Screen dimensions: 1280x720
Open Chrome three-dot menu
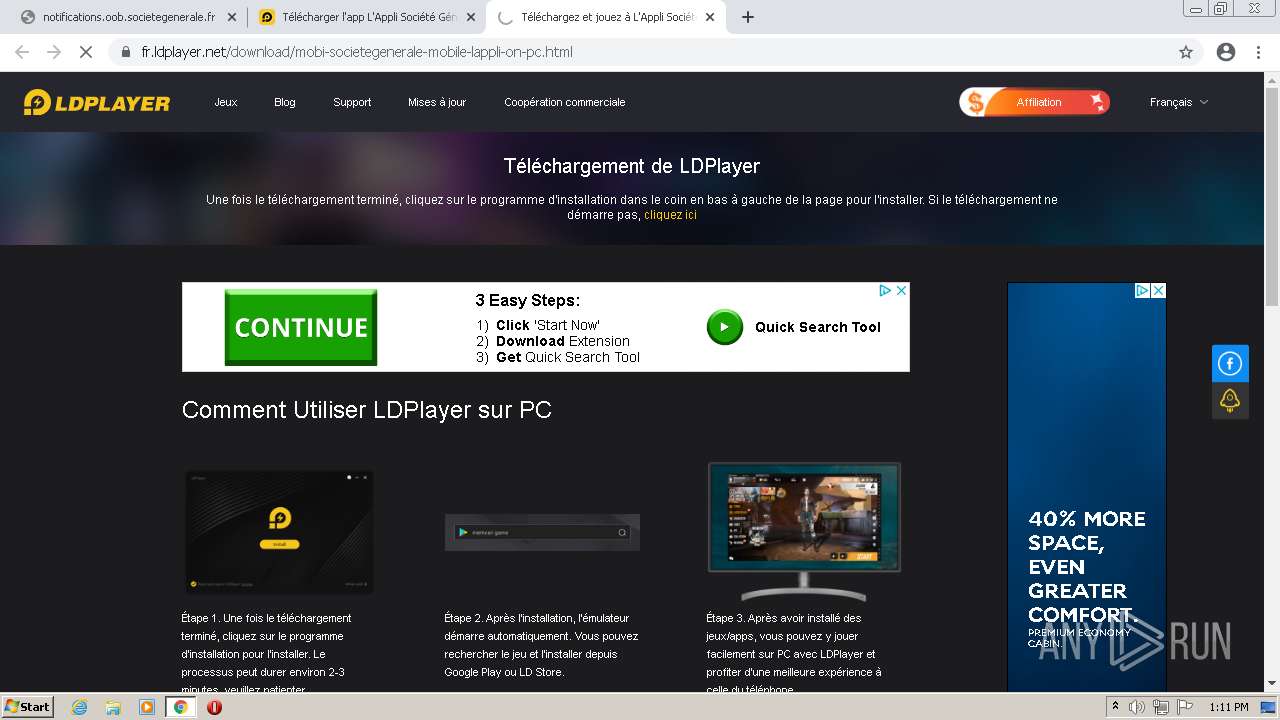point(1258,52)
